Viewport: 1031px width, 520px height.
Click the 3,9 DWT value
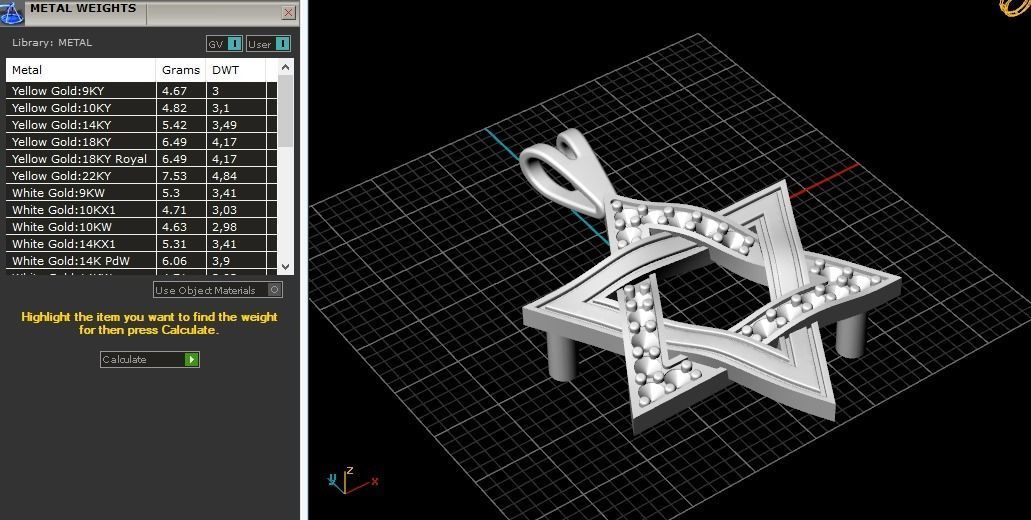coord(220,262)
